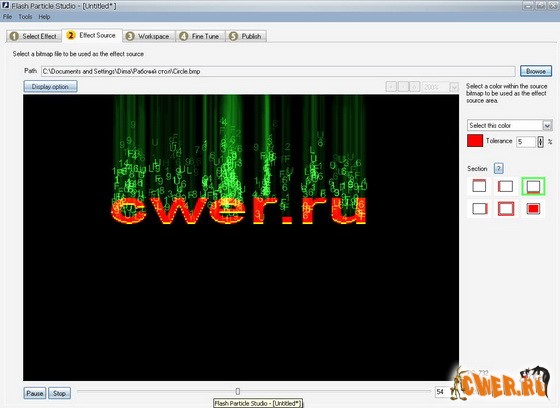Click the Browse button
Screen dimensions: 560x408
[x=536, y=71]
